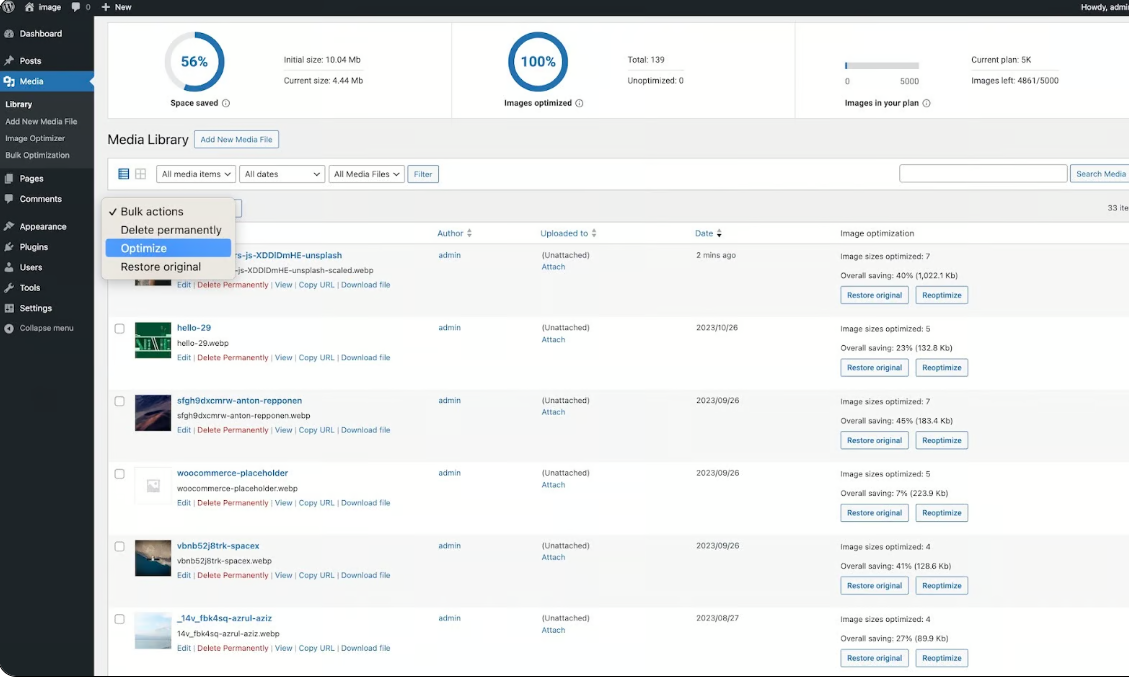The image size is (1129, 680).
Task: Click the WordPress logo icon
Action: (9, 7)
